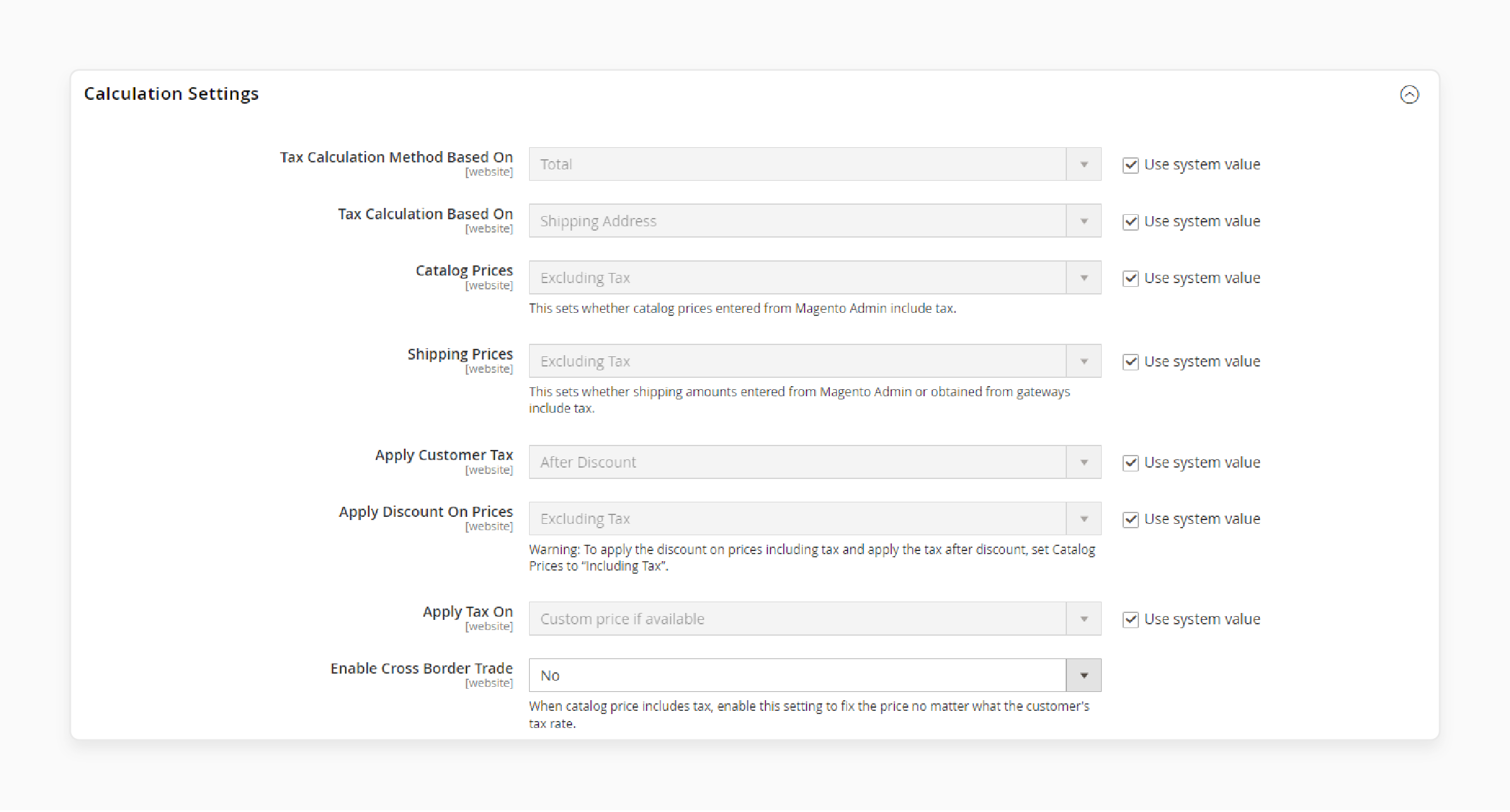This screenshot has height=812, width=1510.
Task: Click the Tax Calculation Method Based On label
Action: [x=396, y=157]
